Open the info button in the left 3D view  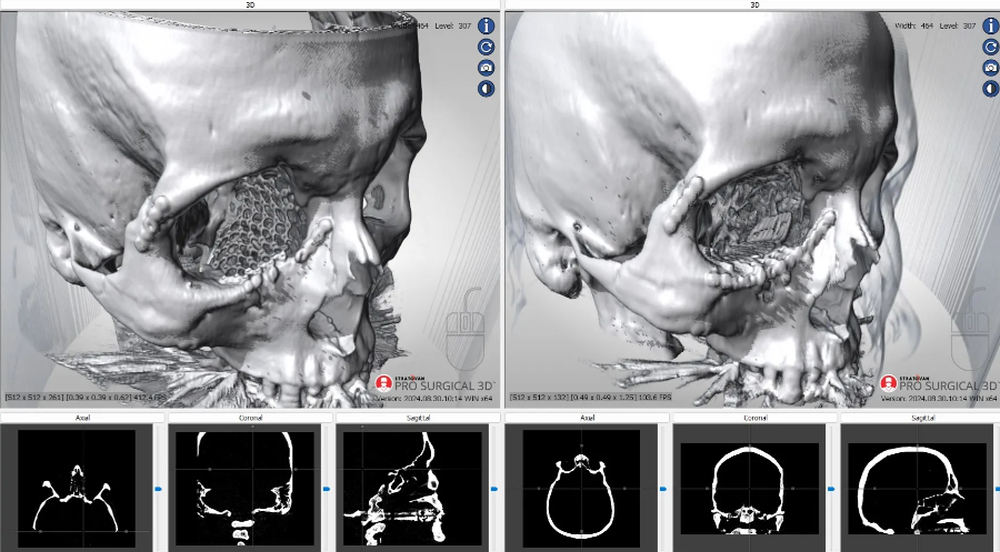486,26
